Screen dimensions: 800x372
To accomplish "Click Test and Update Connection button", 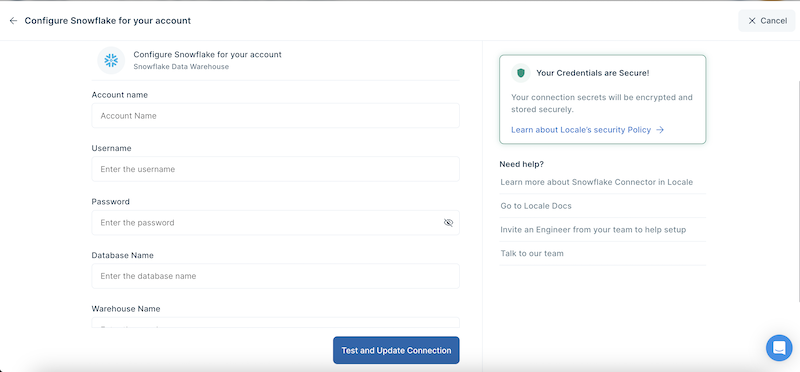I will pyautogui.click(x=396, y=351).
